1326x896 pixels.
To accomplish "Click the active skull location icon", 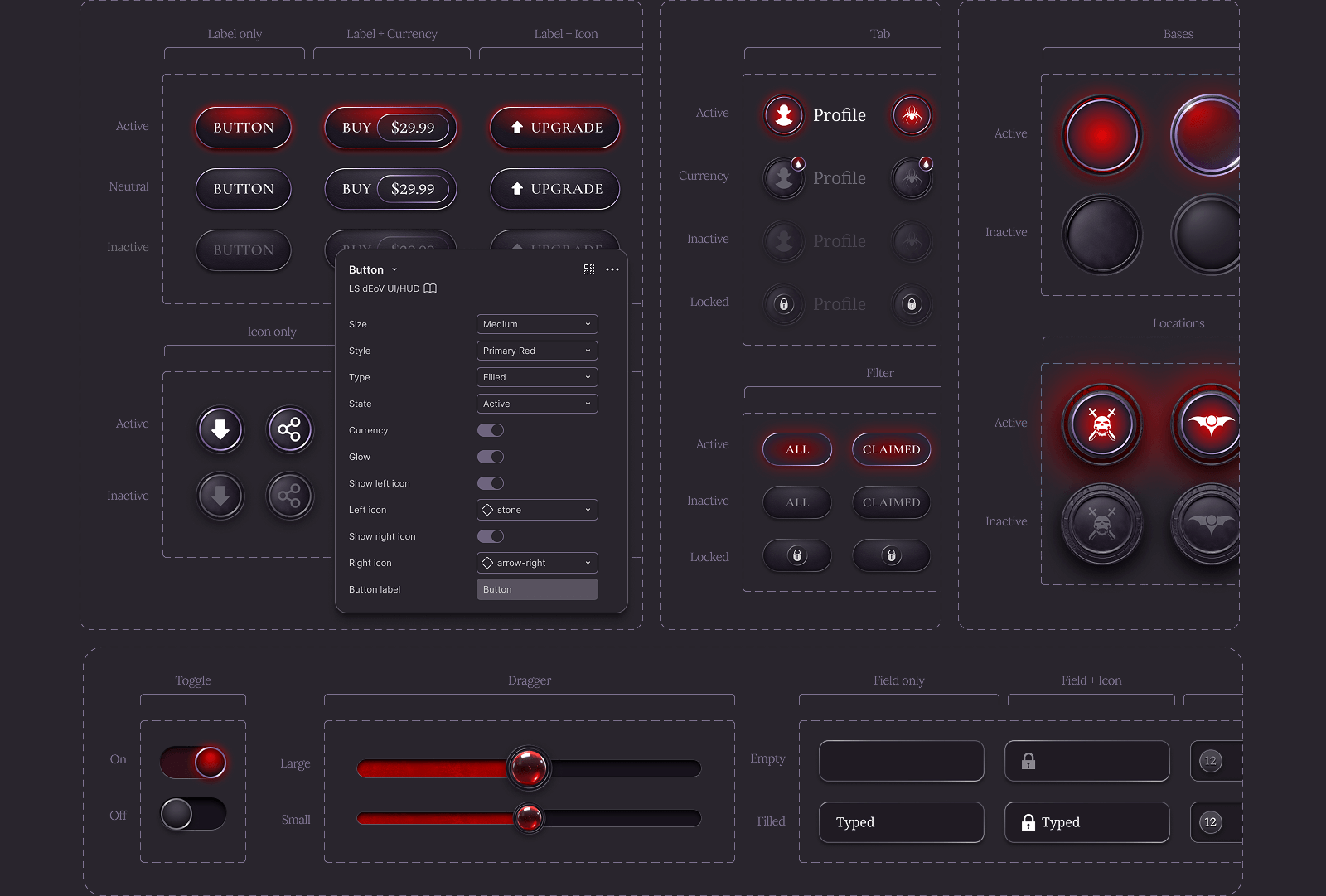I will pos(1101,425).
